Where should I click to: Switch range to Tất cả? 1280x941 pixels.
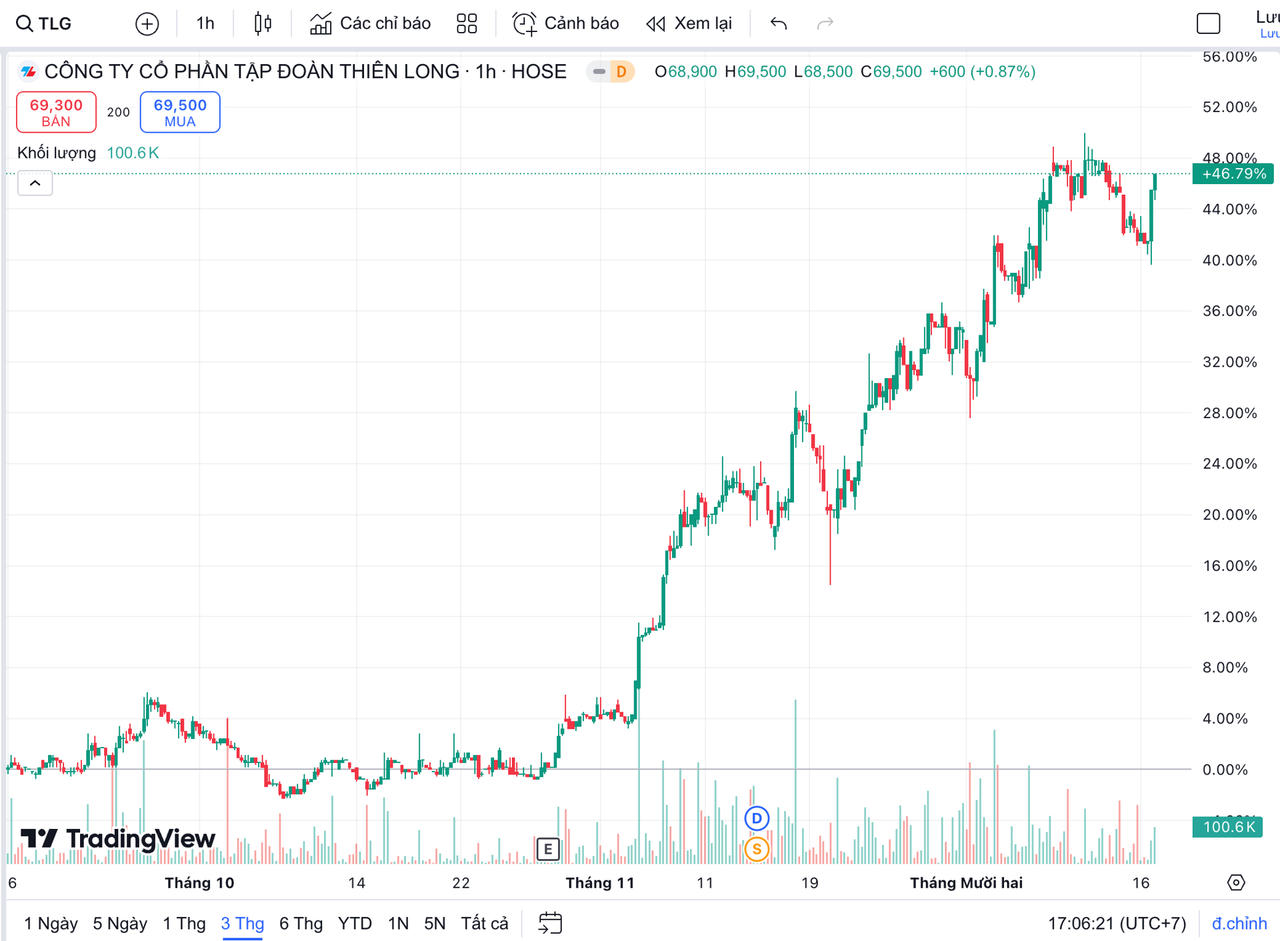484,923
